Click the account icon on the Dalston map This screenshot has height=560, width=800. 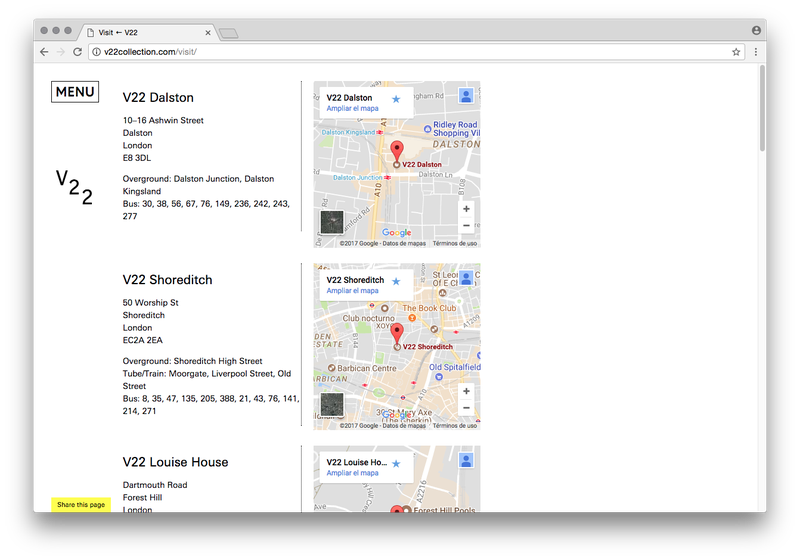coord(466,95)
